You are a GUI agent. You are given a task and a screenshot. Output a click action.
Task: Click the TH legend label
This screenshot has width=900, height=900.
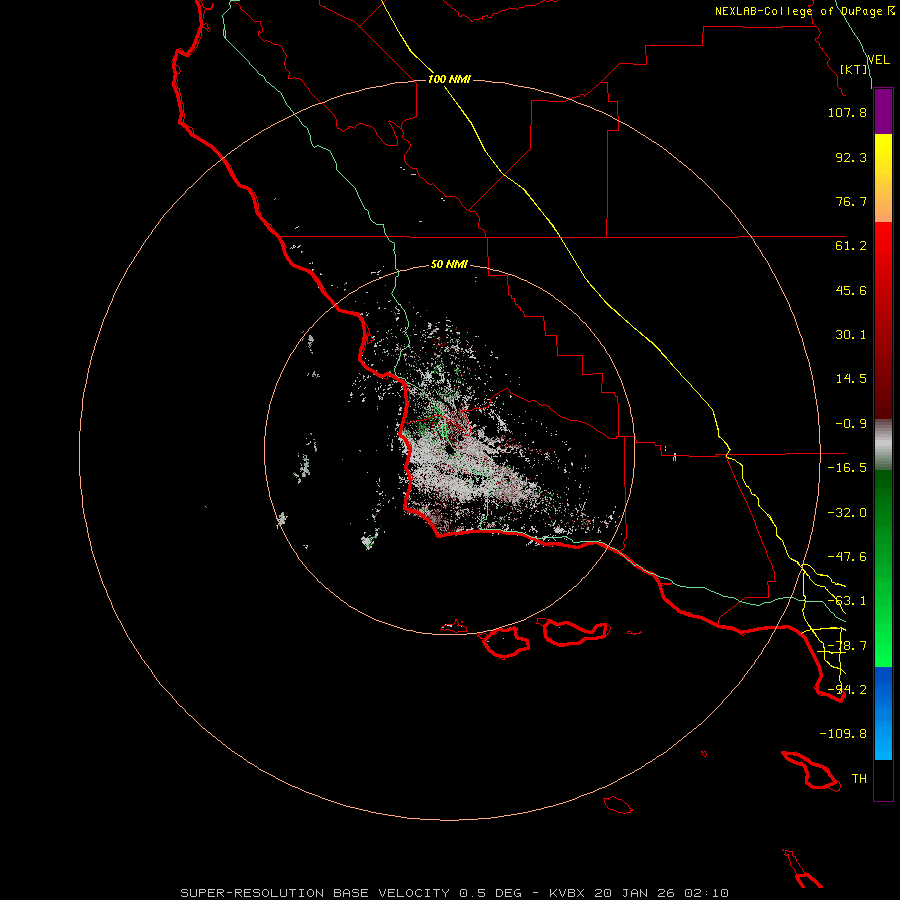click(859, 779)
